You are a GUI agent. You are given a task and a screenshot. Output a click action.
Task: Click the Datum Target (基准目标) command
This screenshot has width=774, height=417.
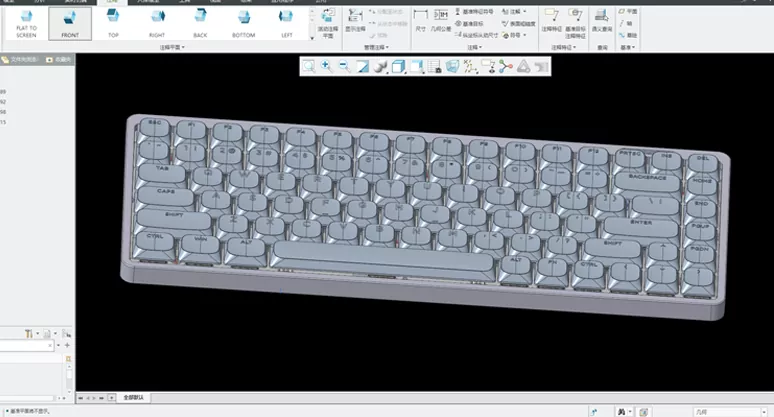click(x=469, y=23)
